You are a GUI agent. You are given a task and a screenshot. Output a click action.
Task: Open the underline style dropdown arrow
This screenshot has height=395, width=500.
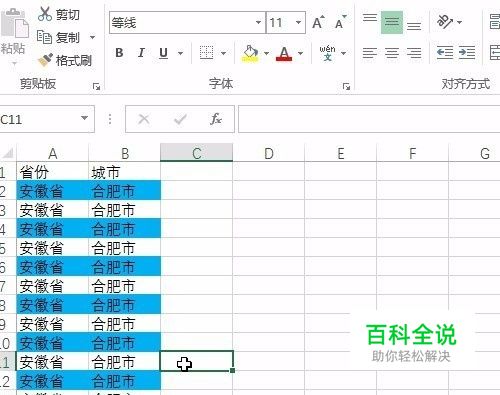pos(180,53)
